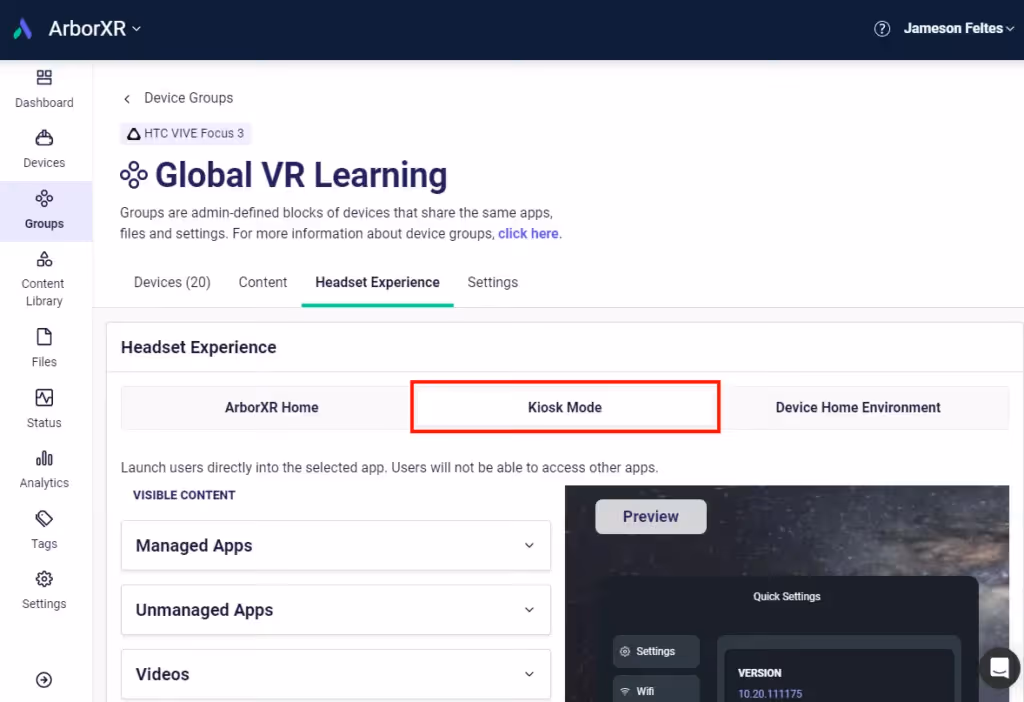
Task: Switch to the Devices (20) tab
Action: pyautogui.click(x=172, y=282)
